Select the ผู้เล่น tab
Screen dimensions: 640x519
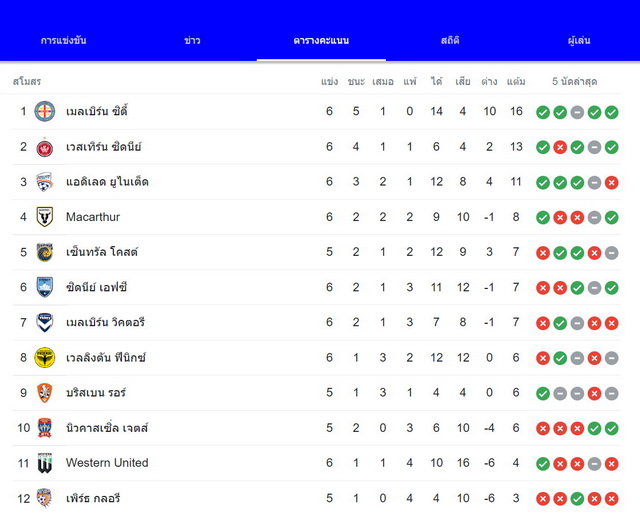coord(579,40)
